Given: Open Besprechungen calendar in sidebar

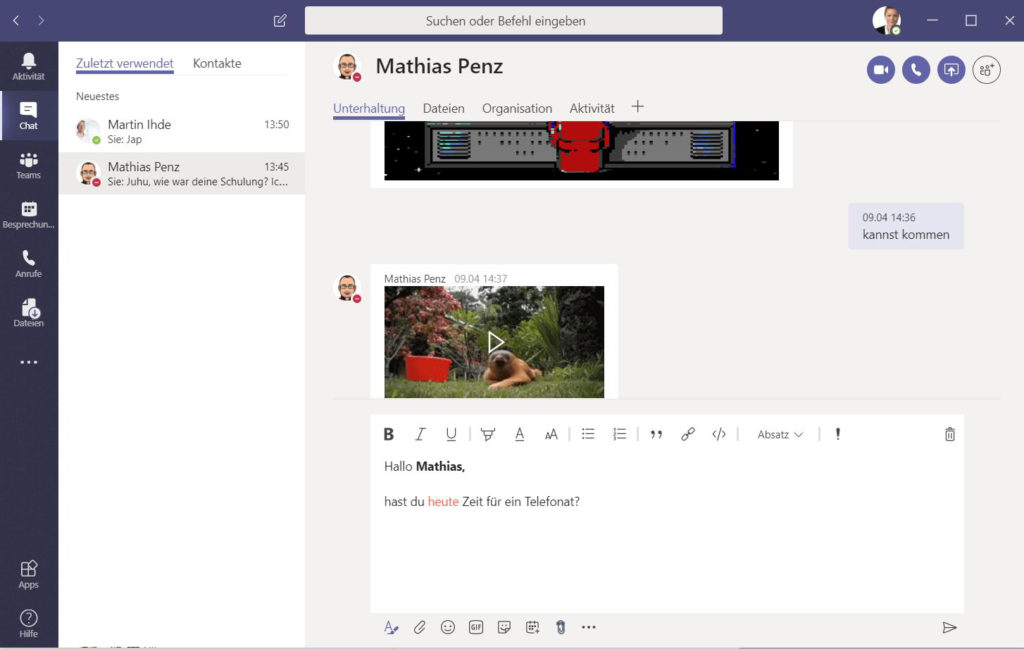Looking at the screenshot, I should [x=29, y=215].
